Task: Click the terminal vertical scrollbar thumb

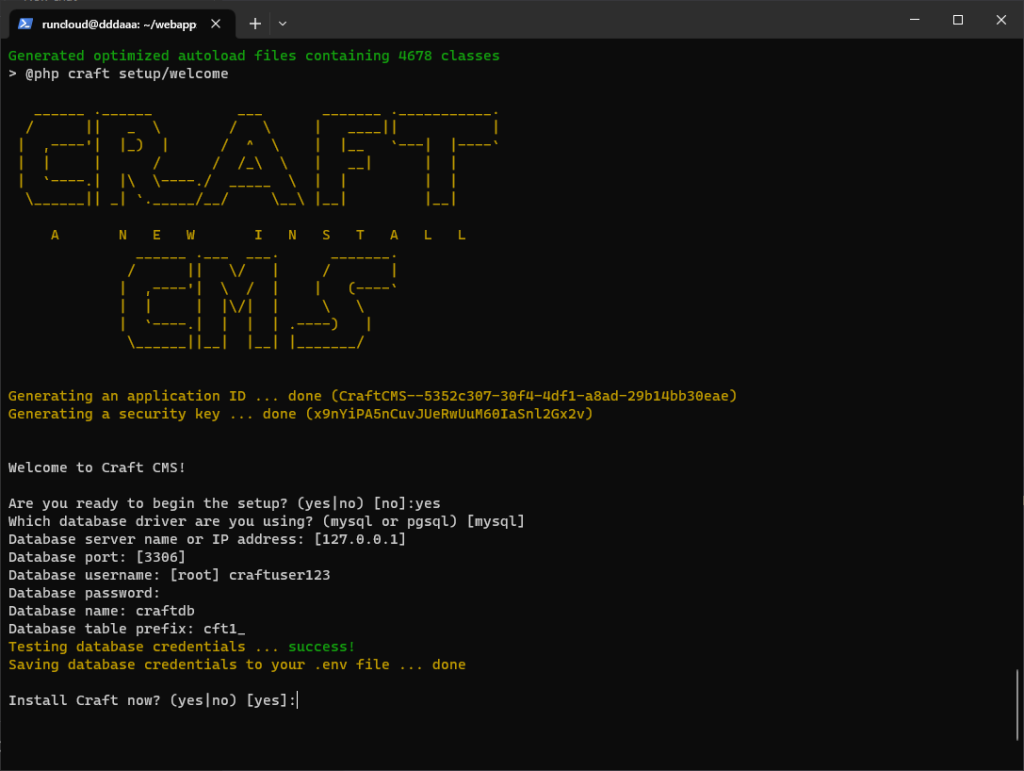Action: [1017, 705]
